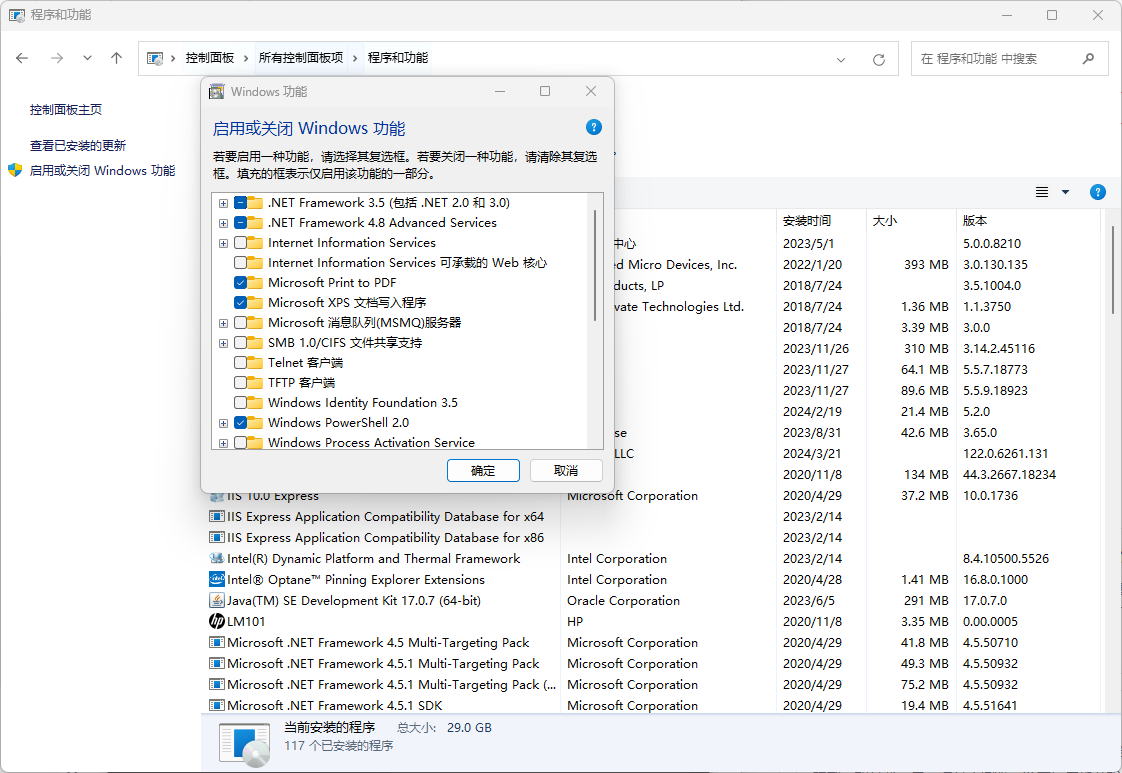Viewport: 1122px width, 773px height.
Task: Click the control panel icon in address bar
Action: 155,59
